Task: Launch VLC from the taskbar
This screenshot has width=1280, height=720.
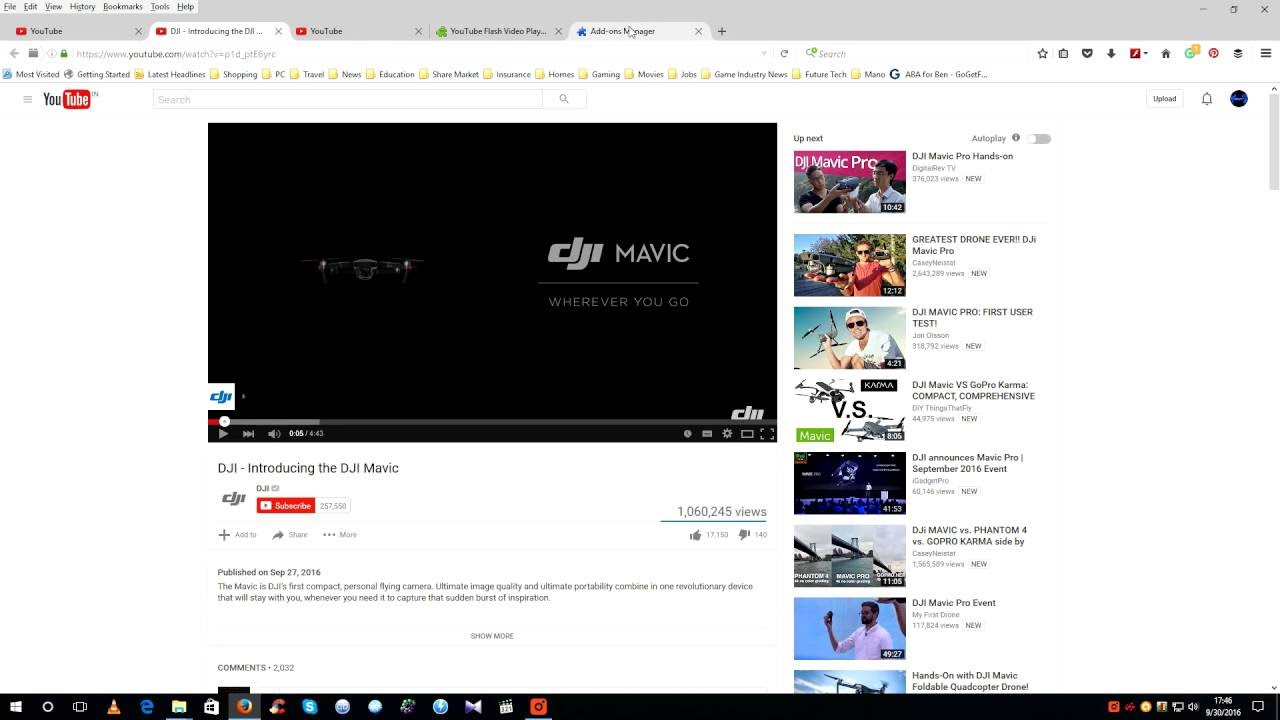Action: 113,707
